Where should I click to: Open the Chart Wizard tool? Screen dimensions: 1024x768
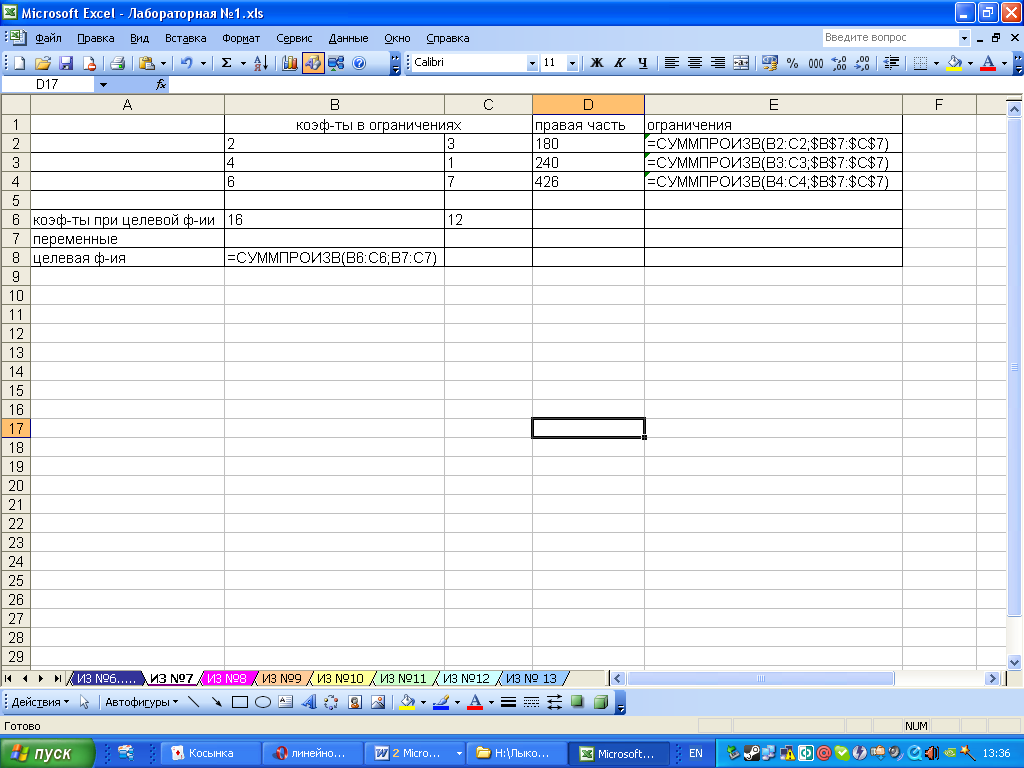(291, 63)
